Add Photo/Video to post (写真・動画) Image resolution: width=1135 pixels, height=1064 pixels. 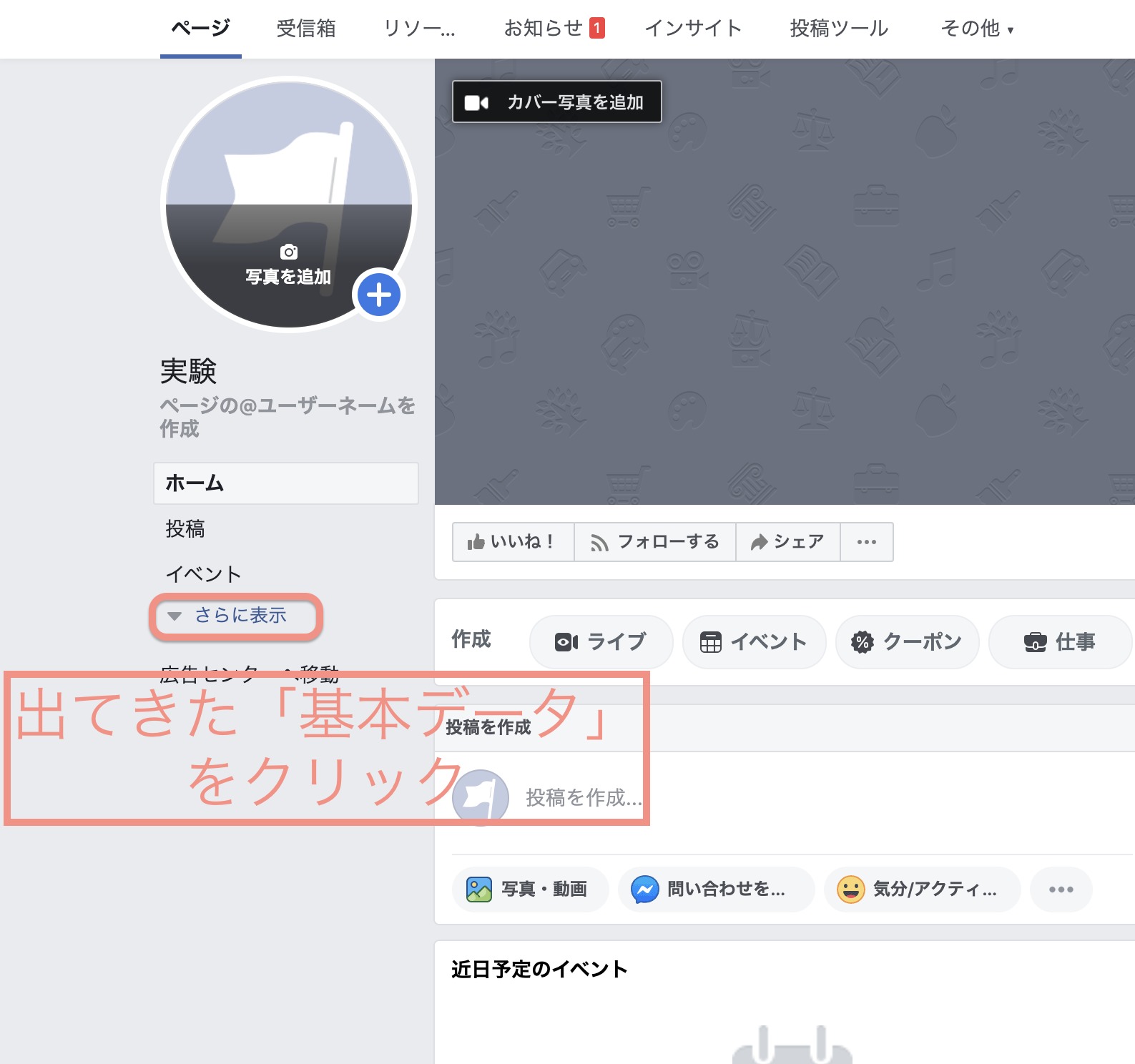[529, 890]
